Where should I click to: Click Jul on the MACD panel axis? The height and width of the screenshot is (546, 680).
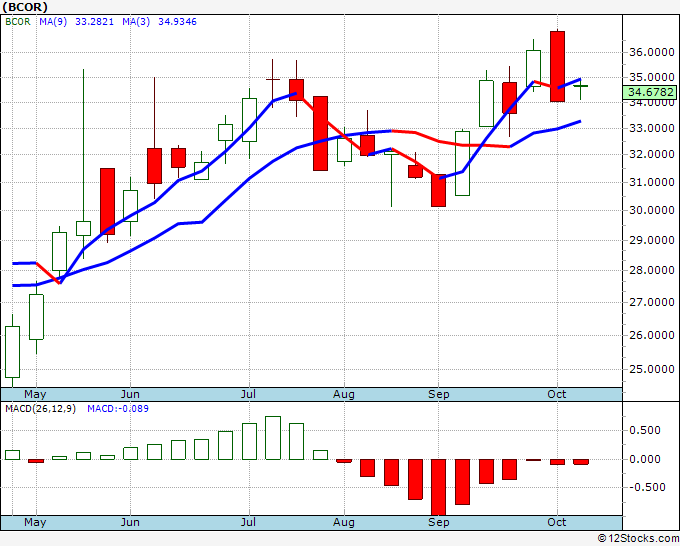pyautogui.click(x=248, y=522)
